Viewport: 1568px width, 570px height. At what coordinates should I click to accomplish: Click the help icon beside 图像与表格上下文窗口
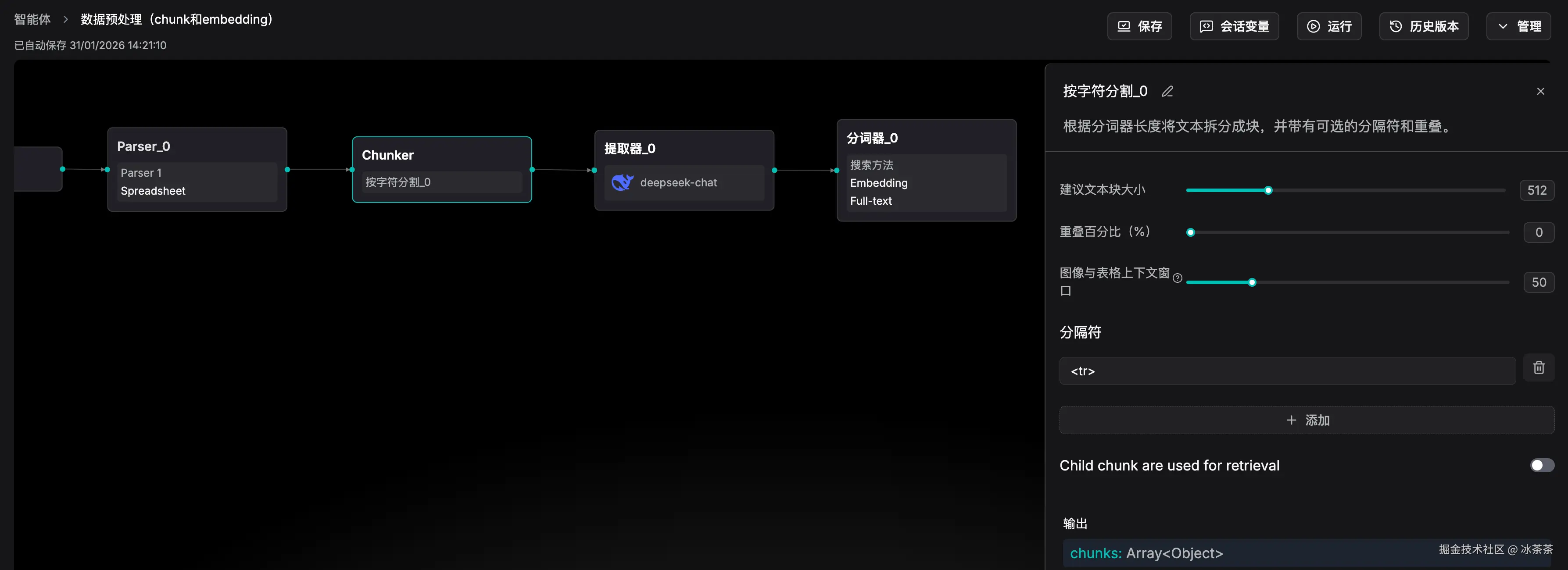click(1177, 278)
